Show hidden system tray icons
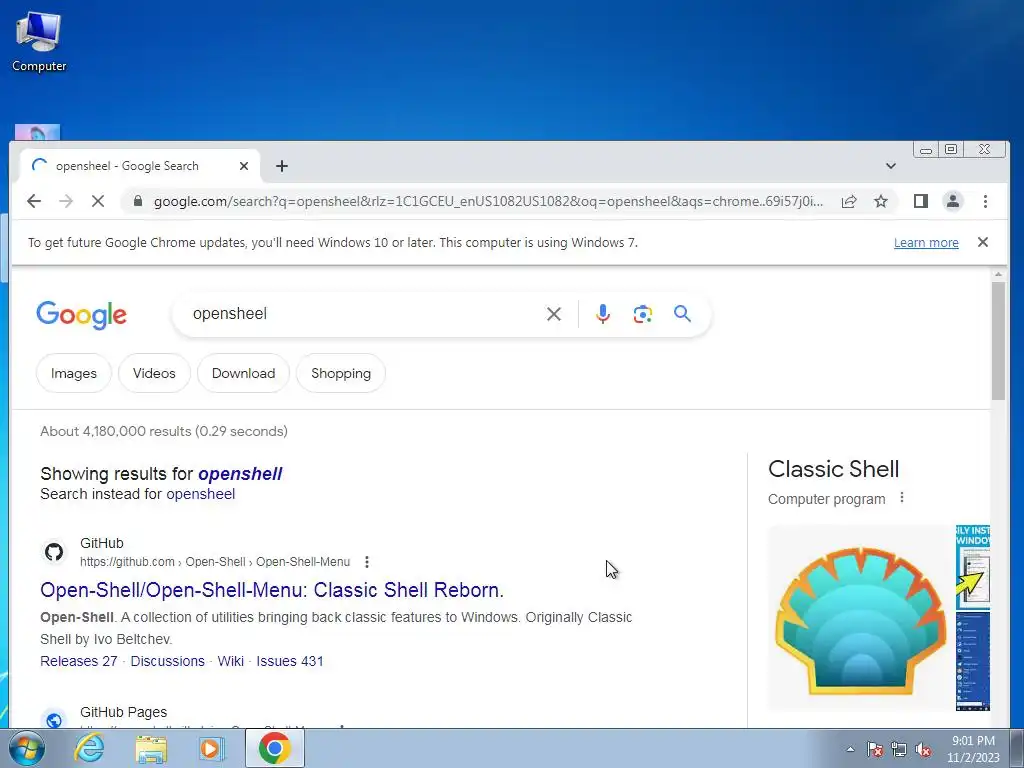 click(x=850, y=749)
